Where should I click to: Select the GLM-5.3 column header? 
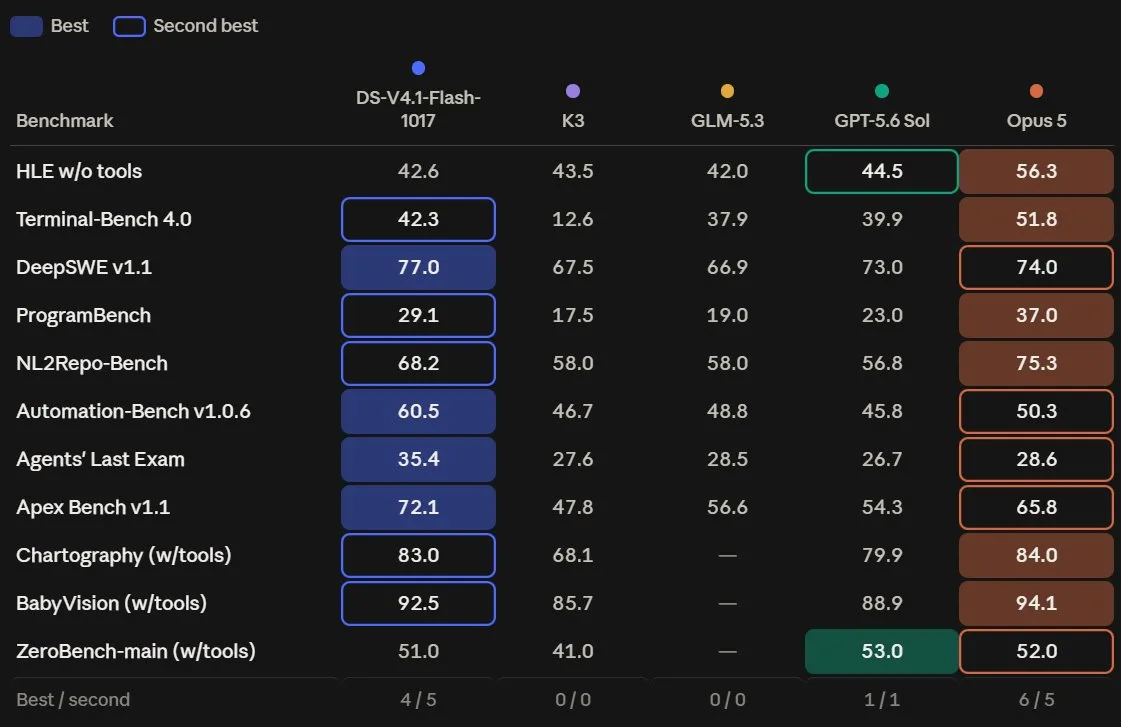click(727, 120)
